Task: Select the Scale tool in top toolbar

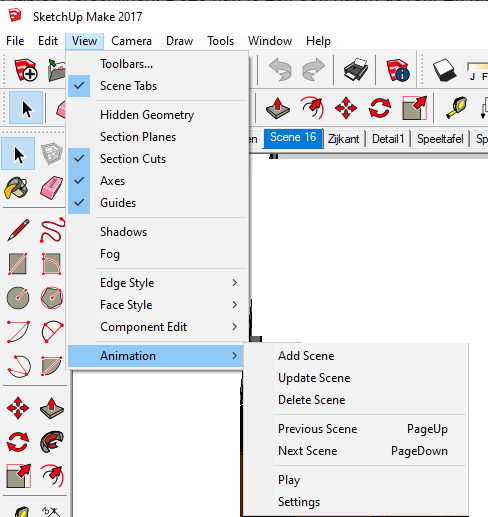Action: pos(414,108)
